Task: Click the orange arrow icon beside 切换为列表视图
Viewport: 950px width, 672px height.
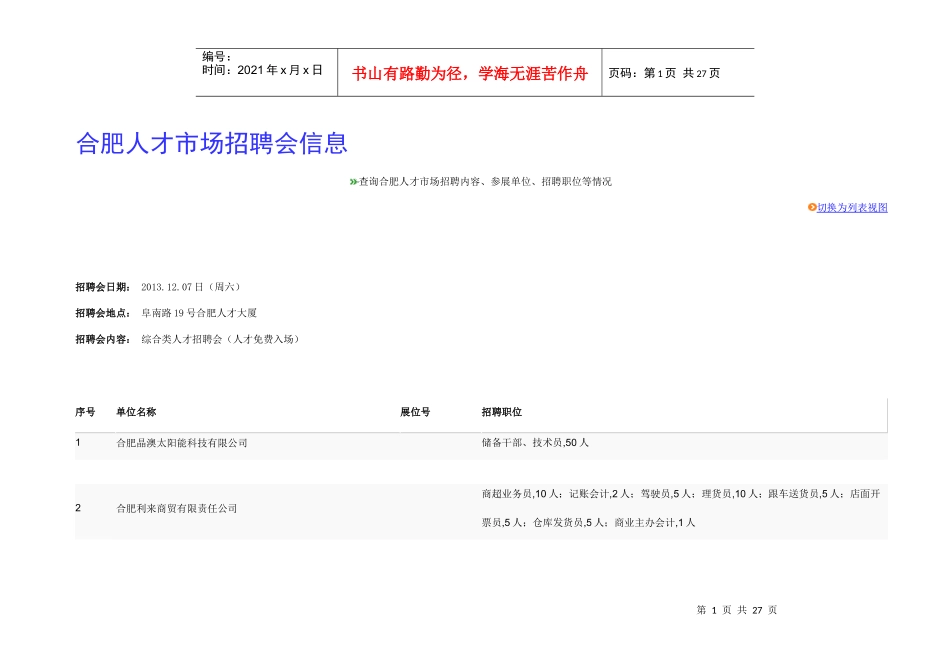Action: coord(812,207)
